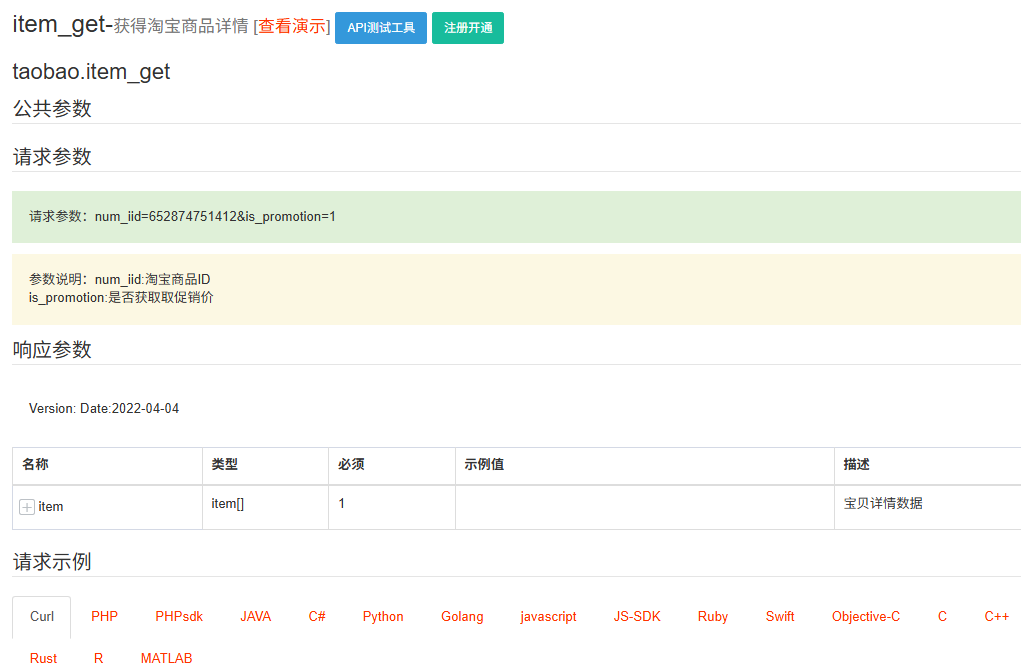Screen dimensions: 1021x671
Task: Open the R language tab
Action: click(98, 658)
